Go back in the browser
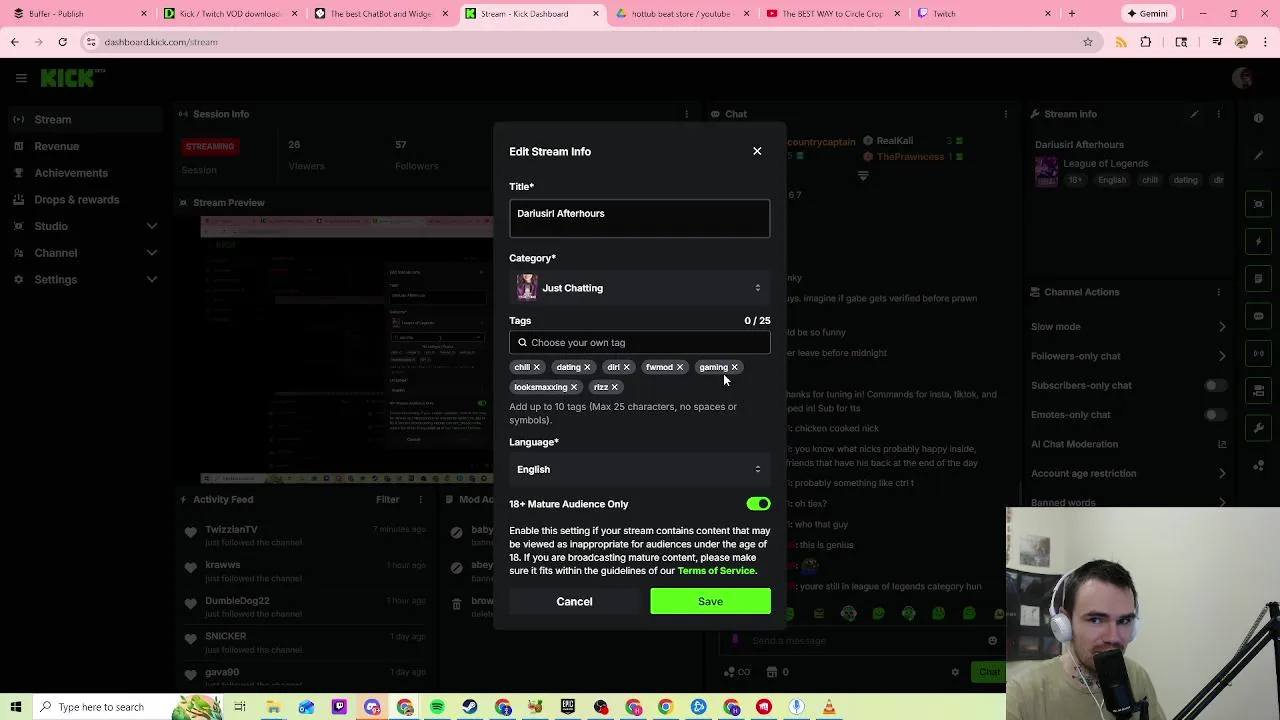This screenshot has height=720, width=1280. (14, 42)
